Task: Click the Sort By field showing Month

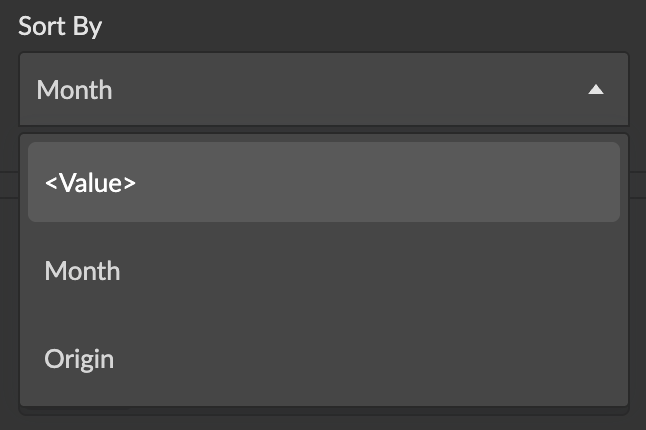Action: 323,90
